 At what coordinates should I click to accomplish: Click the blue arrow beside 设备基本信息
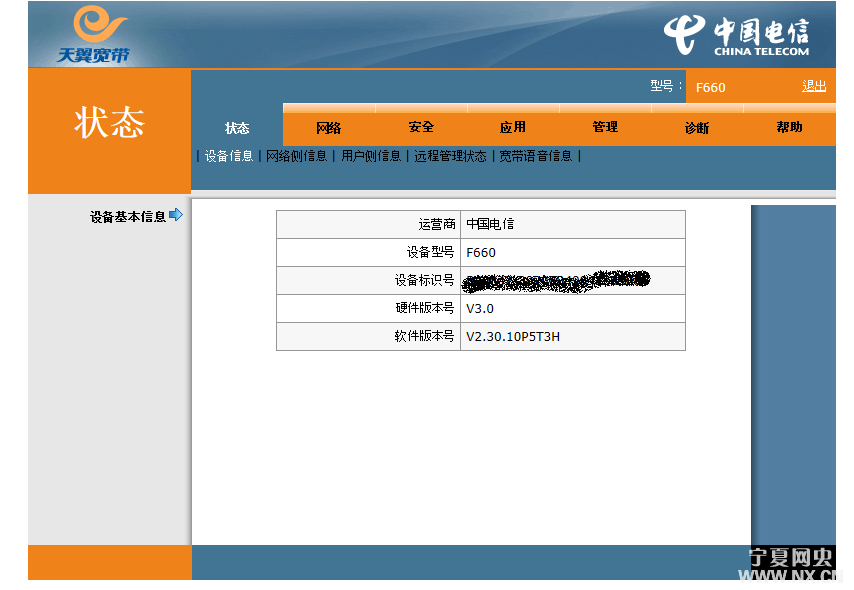tap(175, 215)
